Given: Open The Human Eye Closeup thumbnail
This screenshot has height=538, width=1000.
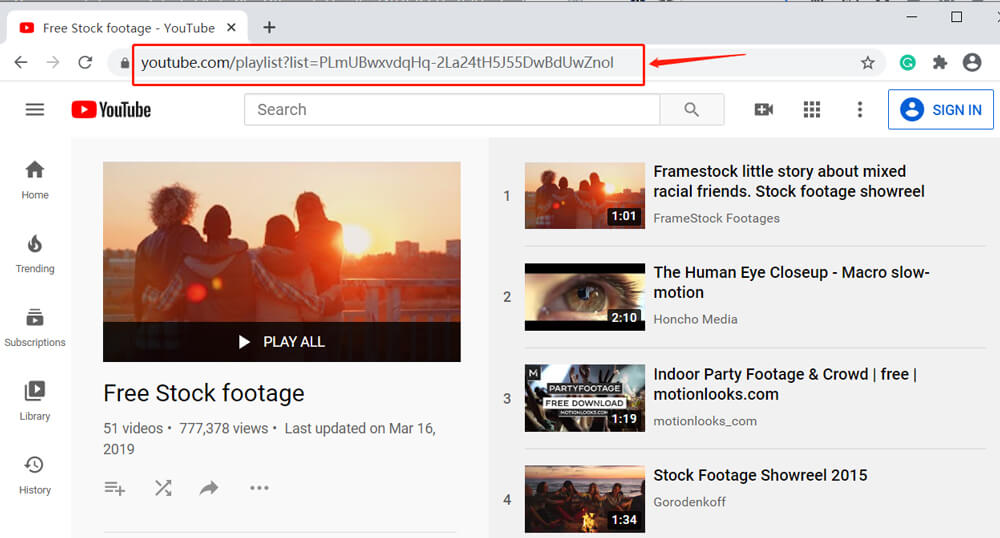Looking at the screenshot, I should click(x=585, y=297).
